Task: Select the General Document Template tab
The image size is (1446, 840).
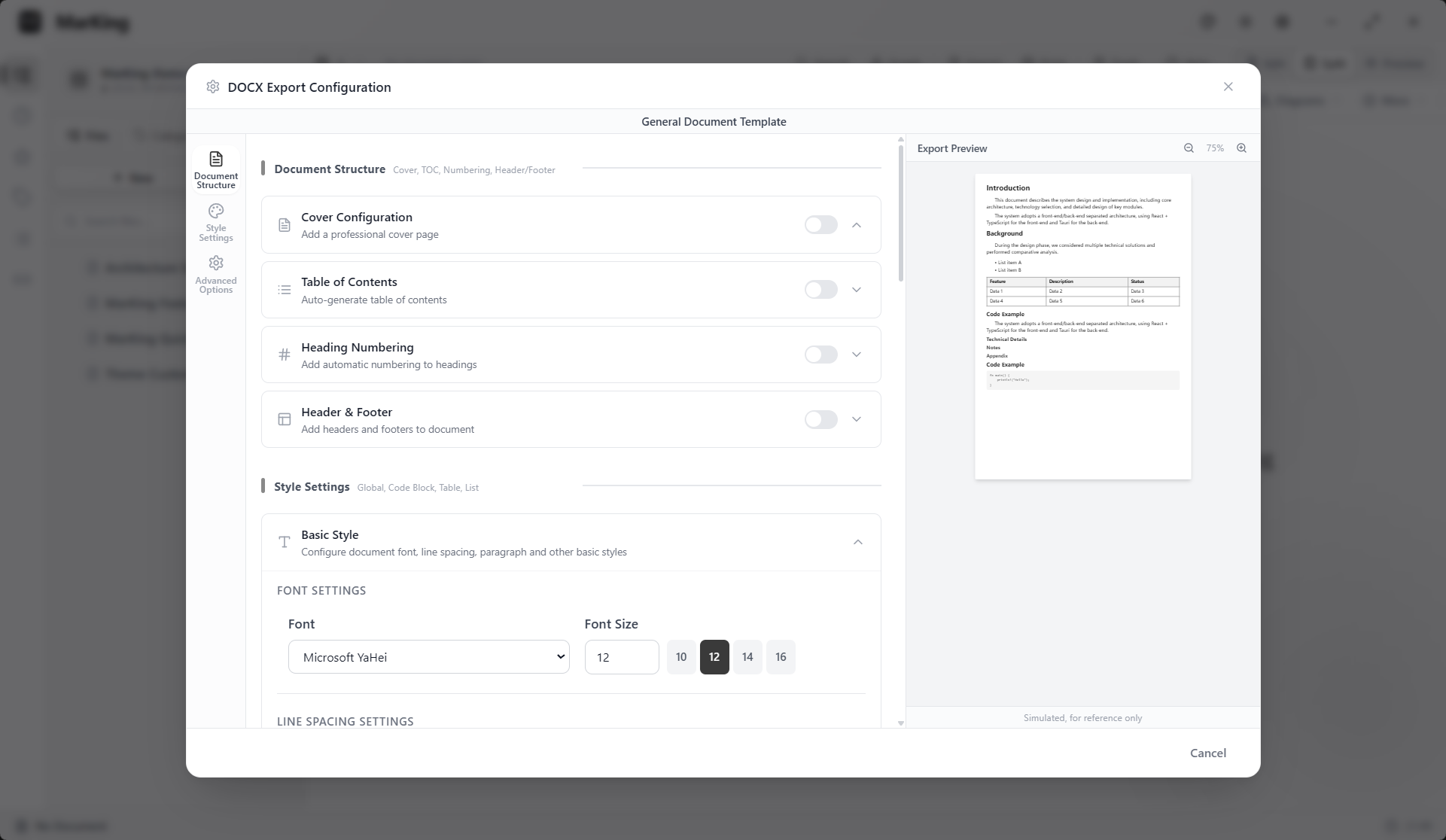Action: (x=714, y=121)
